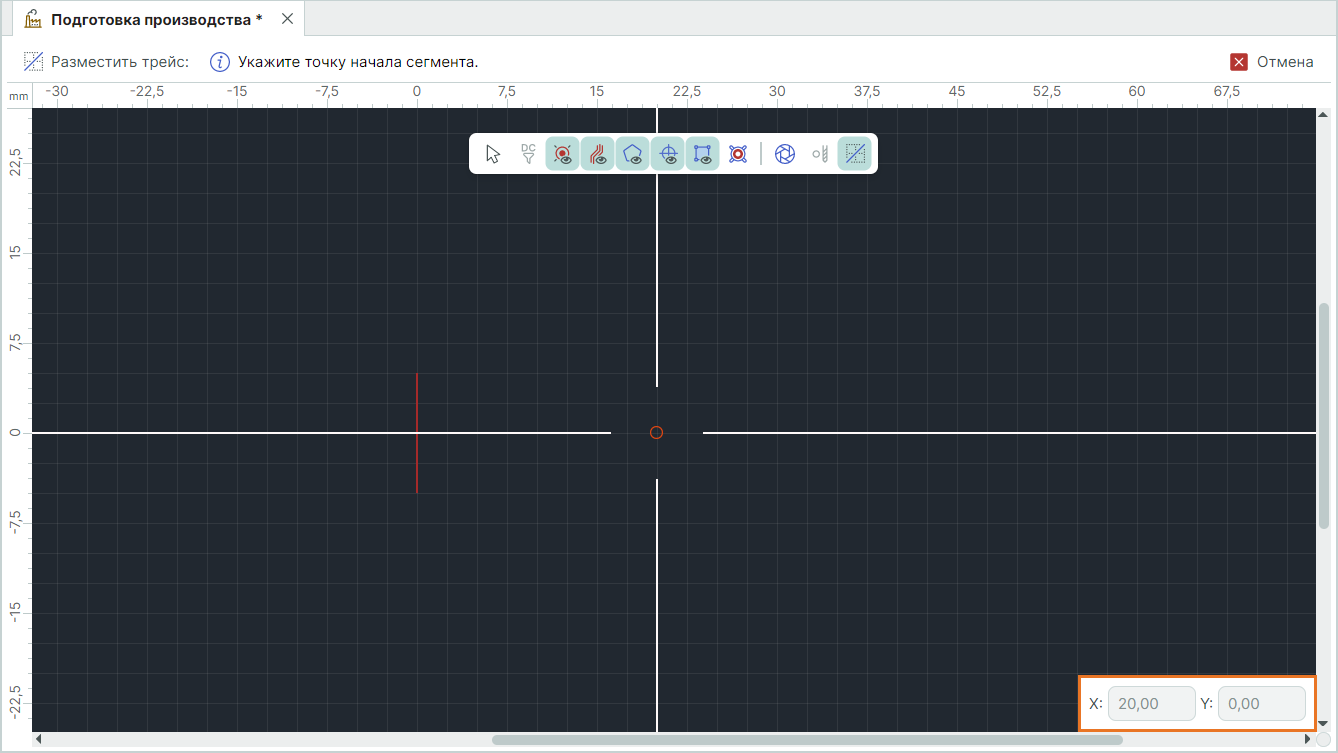Screen dimensions: 1338x753
Task: Click the horizontal scrollbar thumb
Action: (806, 740)
